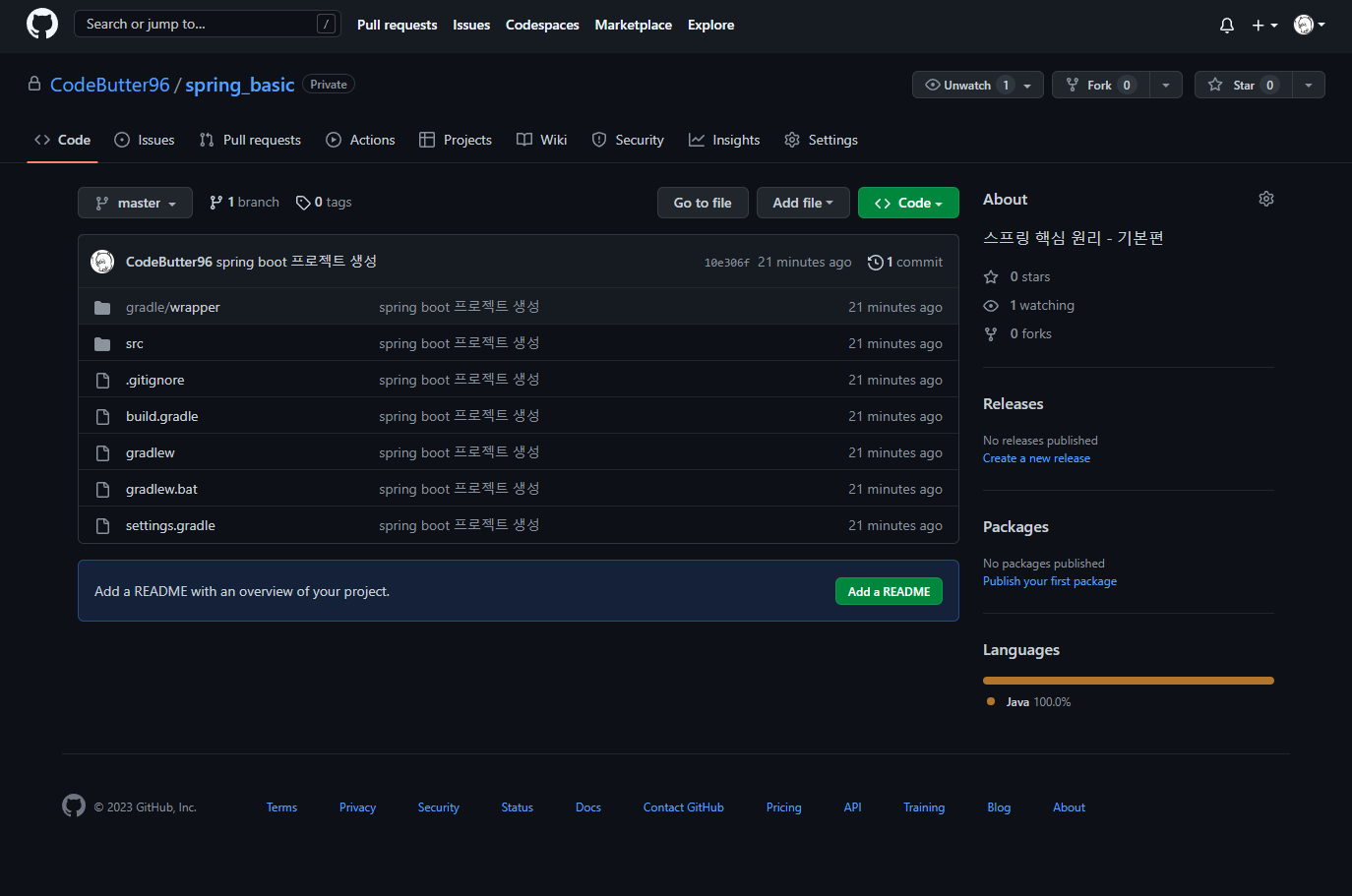This screenshot has height=896, width=1352.
Task: Switch to the repository Pull requests tab
Action: [x=250, y=140]
